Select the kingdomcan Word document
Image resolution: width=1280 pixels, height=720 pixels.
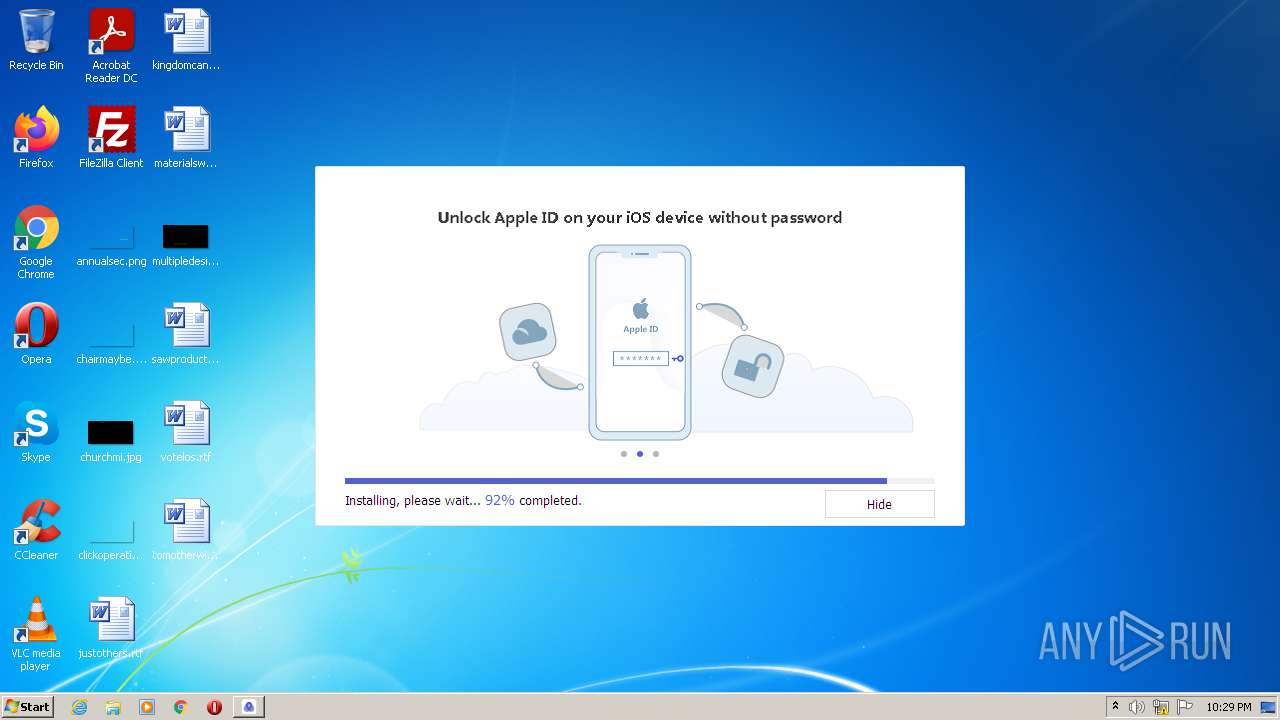pos(186,41)
